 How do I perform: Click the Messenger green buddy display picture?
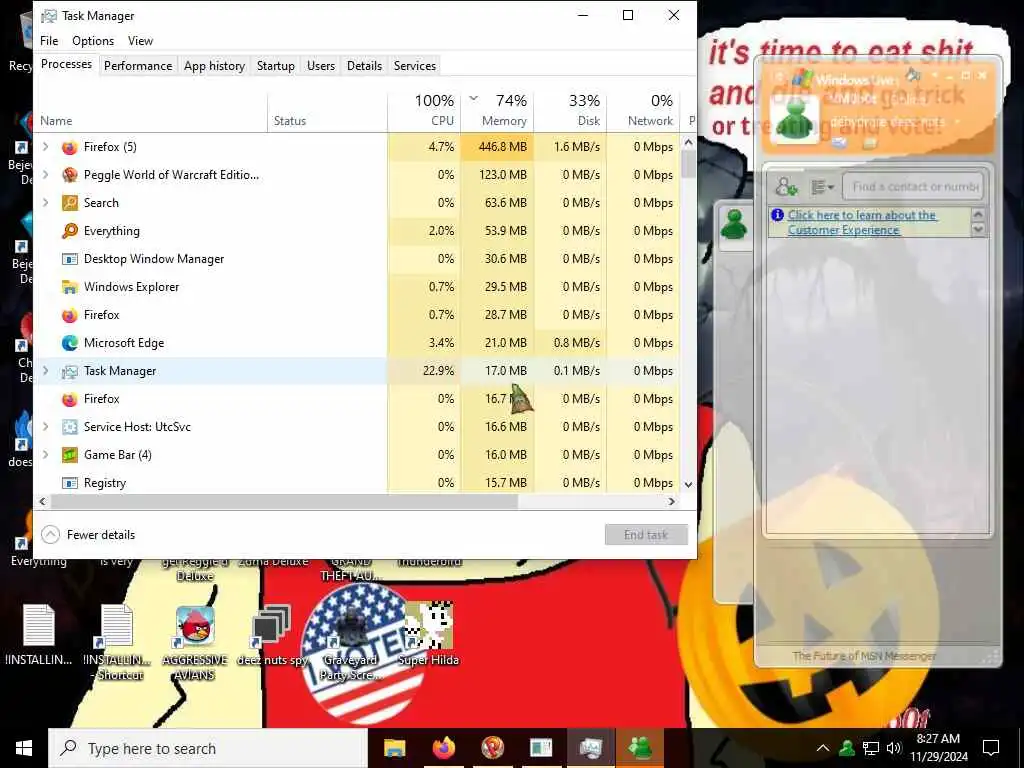(x=794, y=120)
